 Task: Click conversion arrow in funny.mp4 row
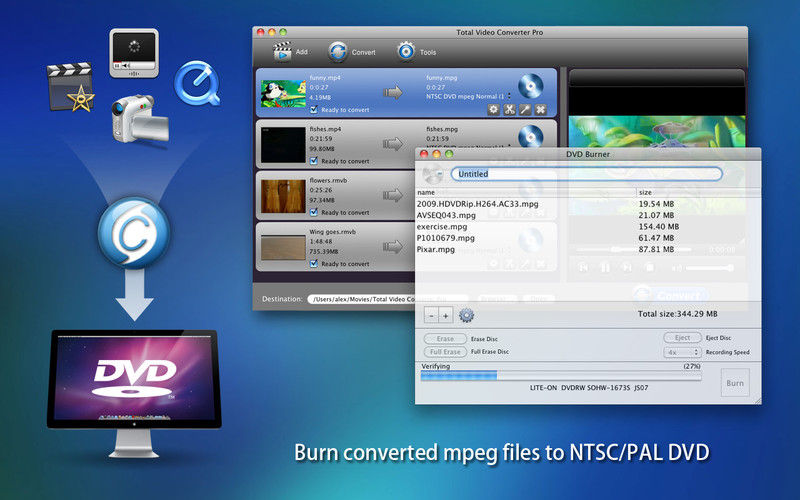[393, 92]
